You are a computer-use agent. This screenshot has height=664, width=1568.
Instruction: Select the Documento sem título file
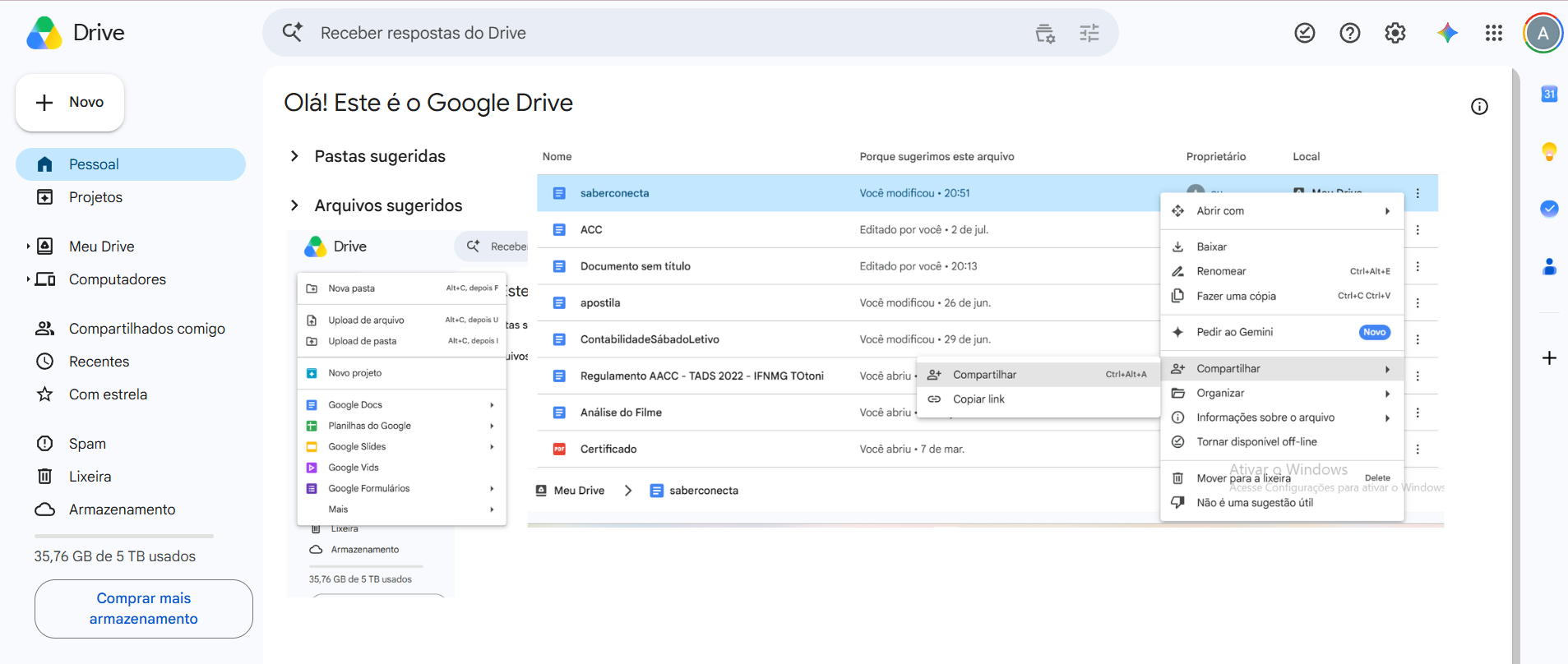[x=635, y=266]
